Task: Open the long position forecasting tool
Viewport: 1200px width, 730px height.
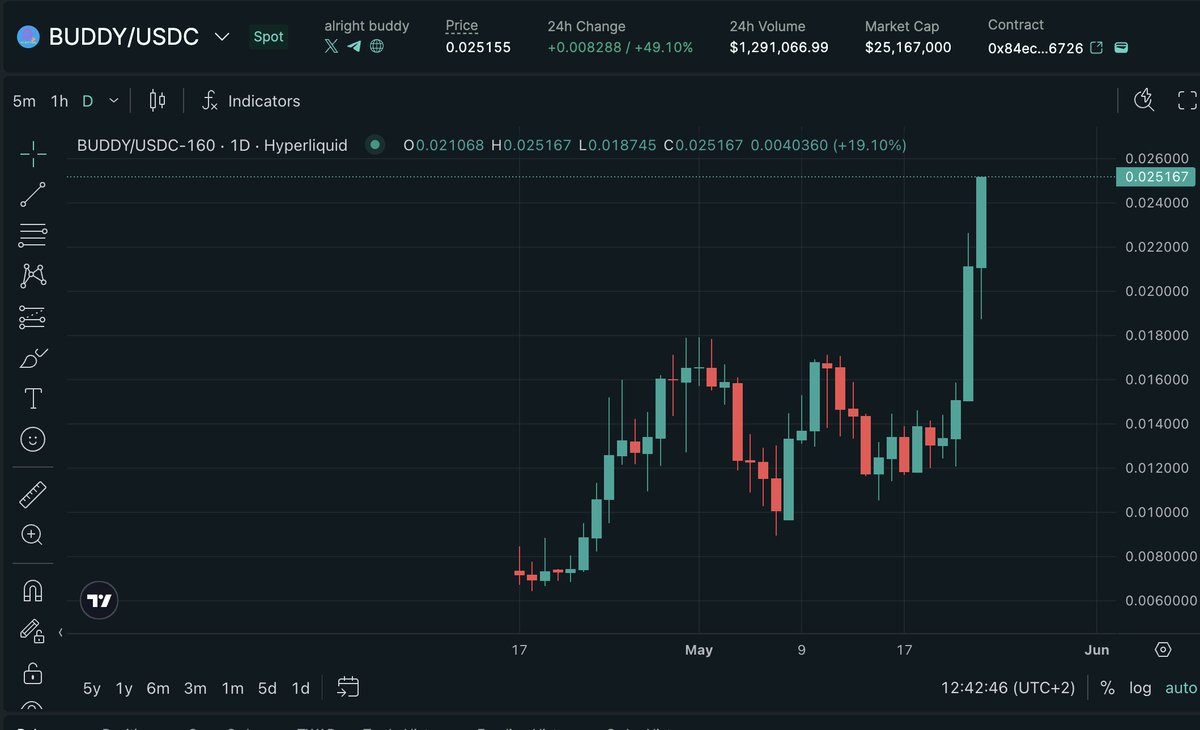Action: point(33,318)
